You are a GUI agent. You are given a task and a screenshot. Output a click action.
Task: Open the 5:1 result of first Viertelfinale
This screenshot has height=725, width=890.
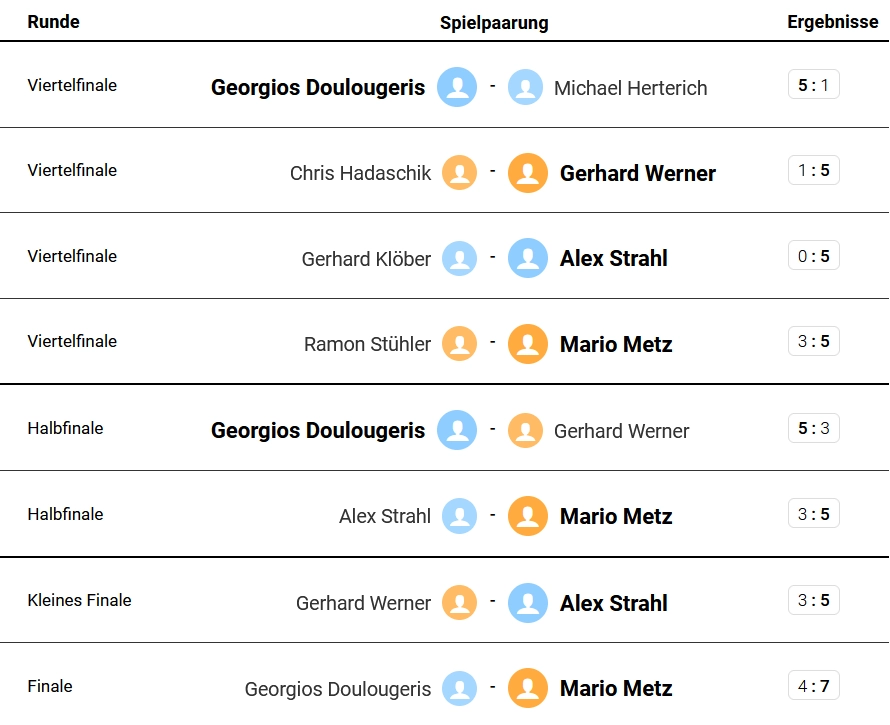click(x=813, y=85)
